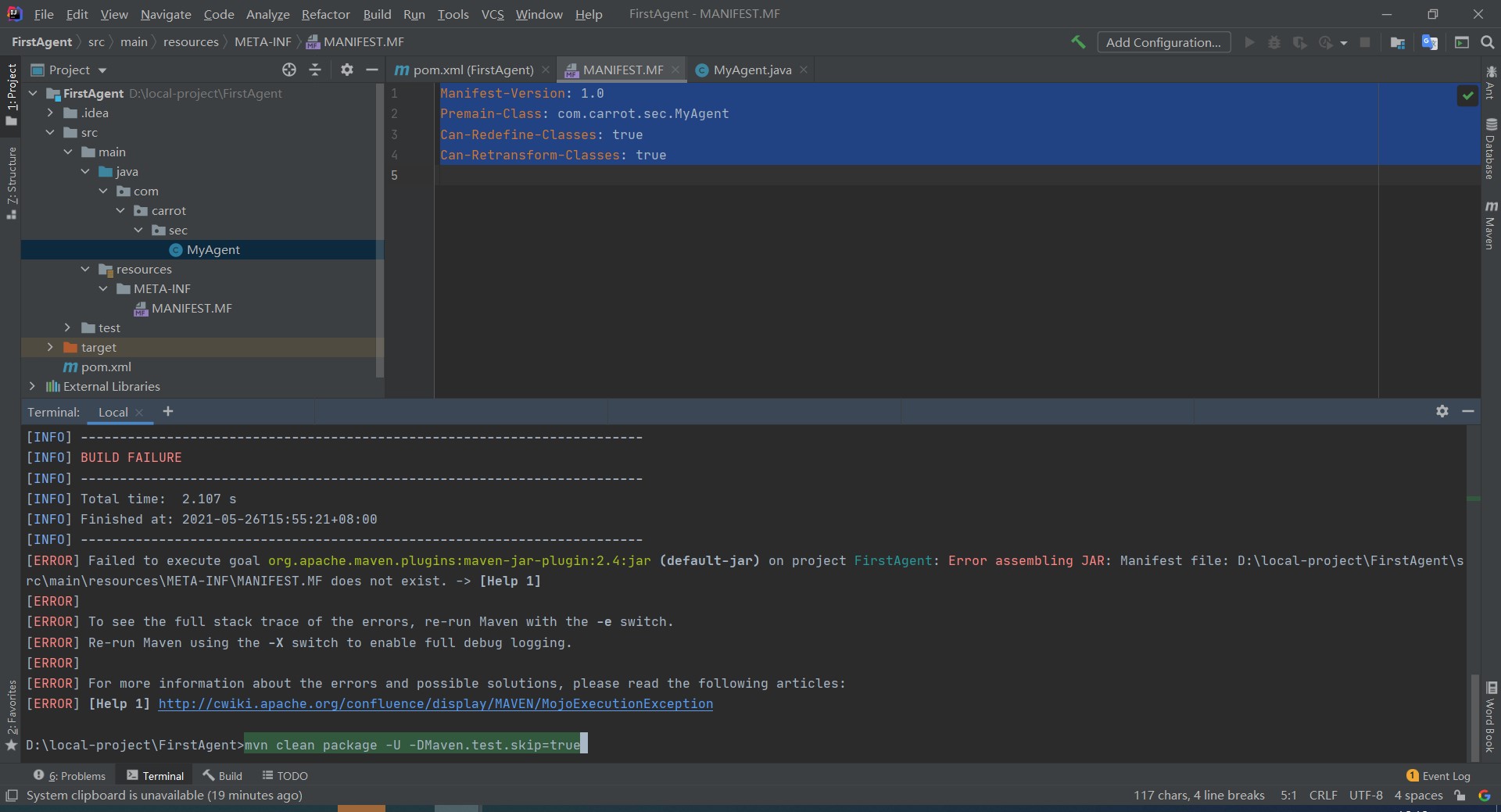This screenshot has height=812, width=1501.
Task: Open the MojoExecutionException help link
Action: [x=435, y=703]
